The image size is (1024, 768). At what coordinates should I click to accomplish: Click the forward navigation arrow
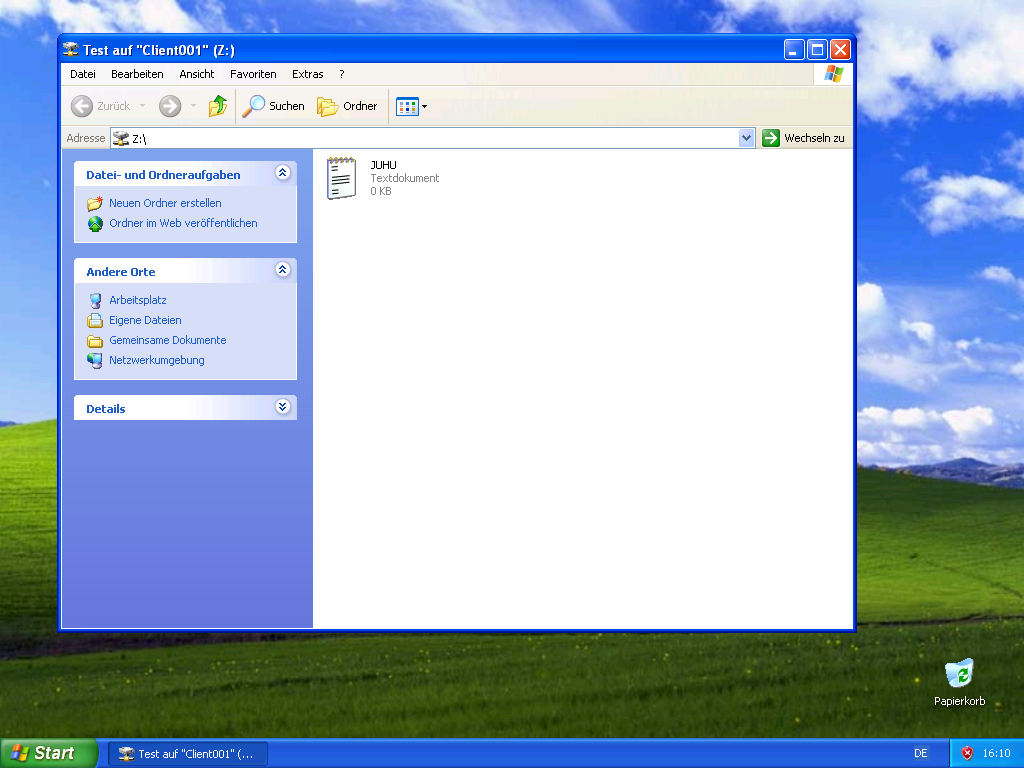(x=170, y=106)
